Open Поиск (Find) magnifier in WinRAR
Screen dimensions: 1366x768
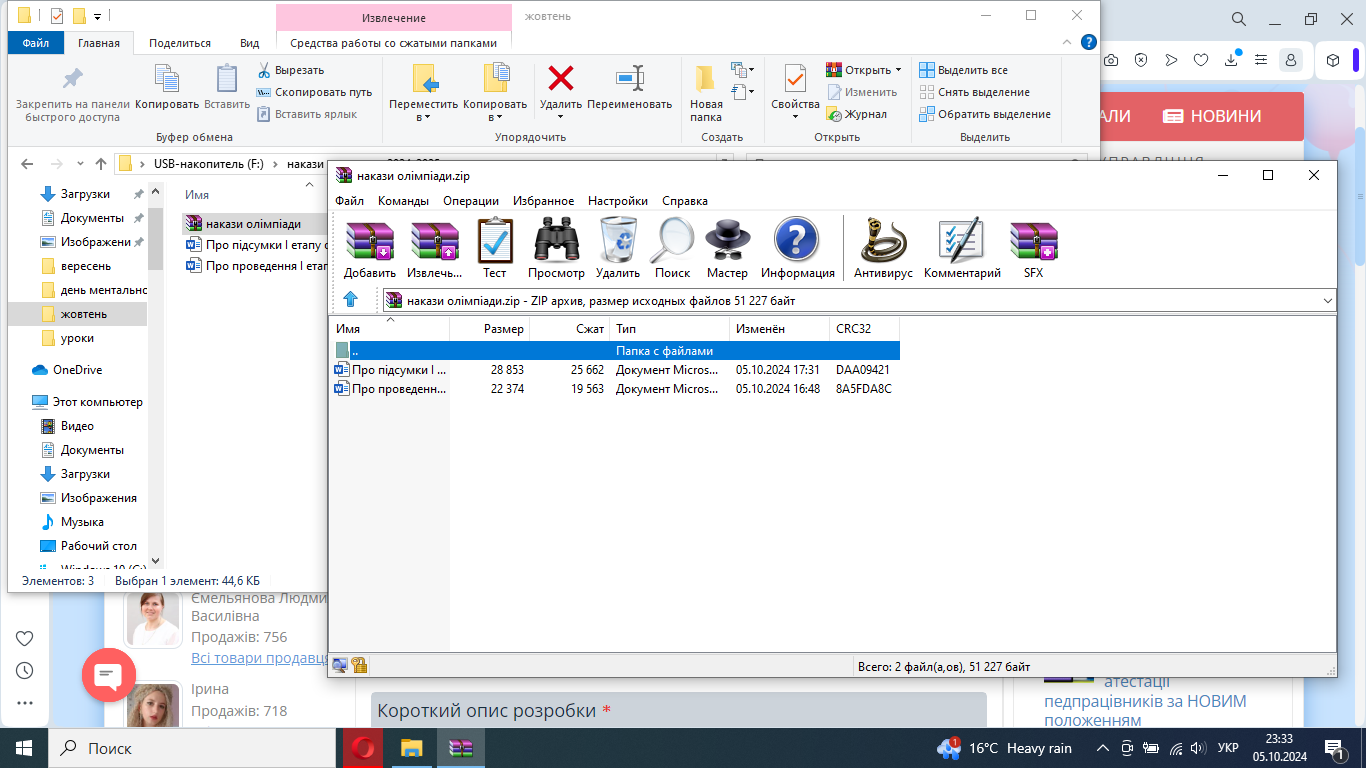pos(672,248)
